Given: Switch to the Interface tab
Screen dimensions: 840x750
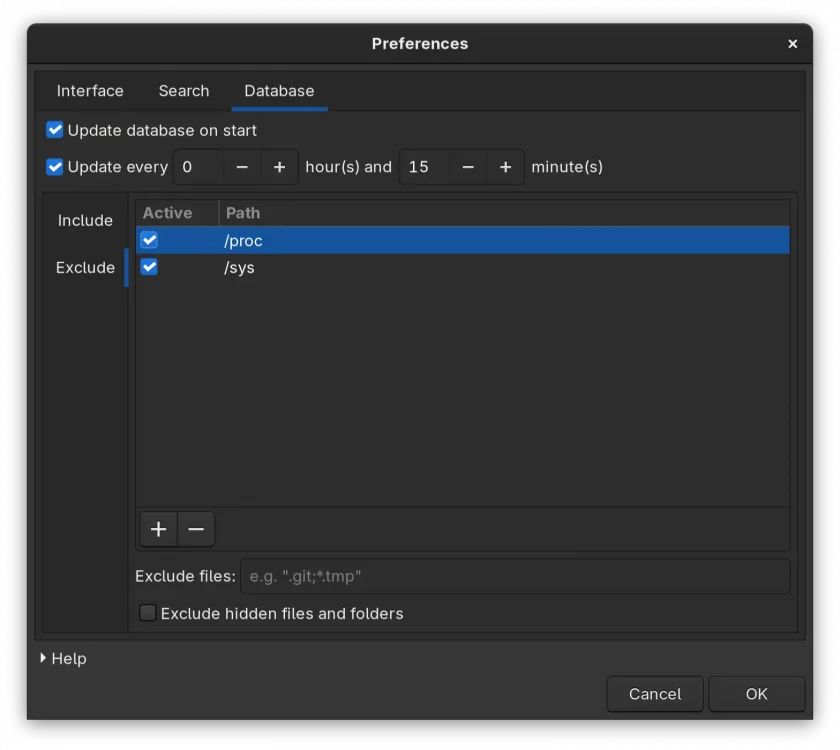Looking at the screenshot, I should point(90,91).
